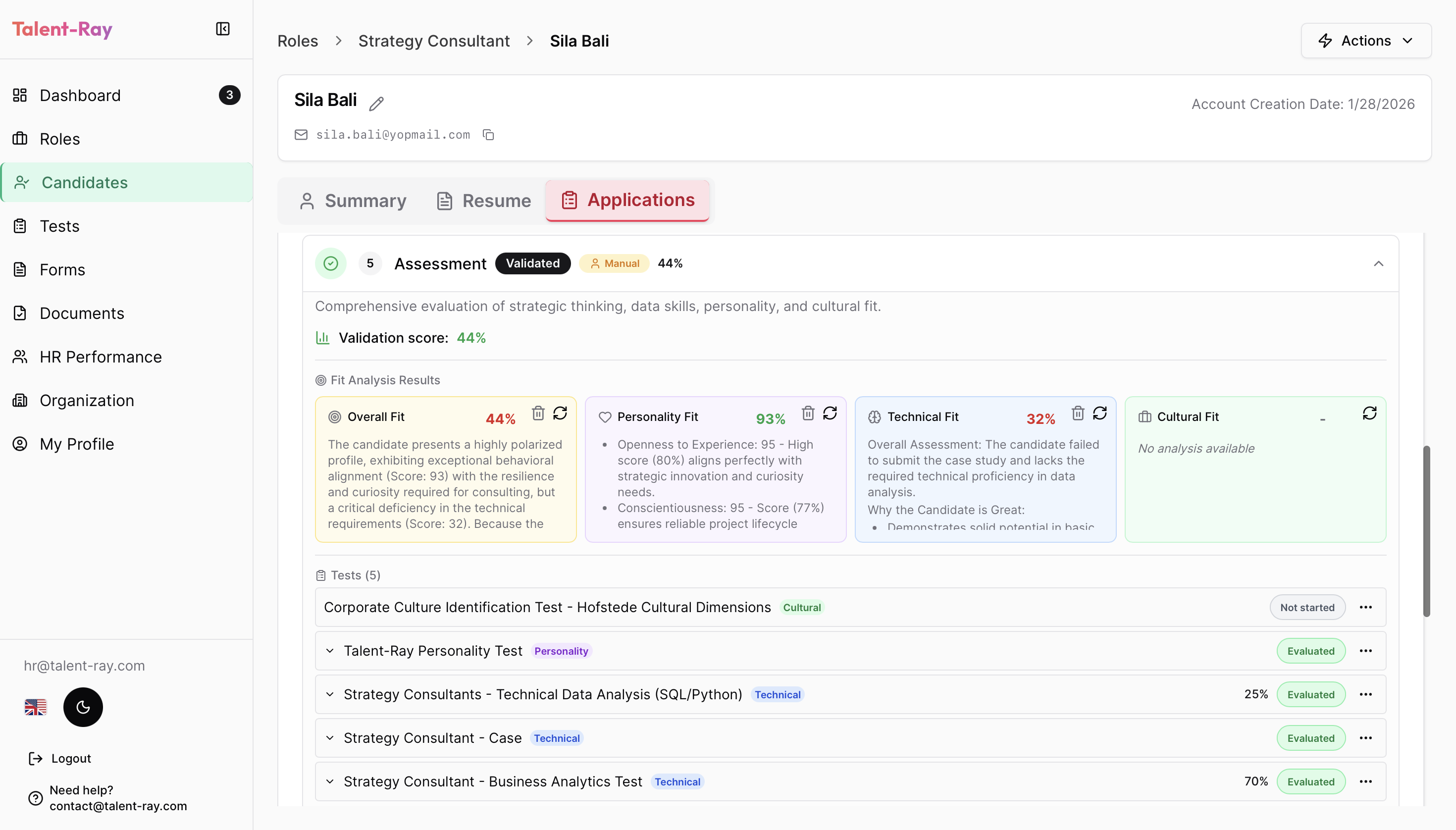Screen dimensions: 1456x830
Task: Go to Strategy Consultant breadcrumb link
Action: tap(433, 41)
